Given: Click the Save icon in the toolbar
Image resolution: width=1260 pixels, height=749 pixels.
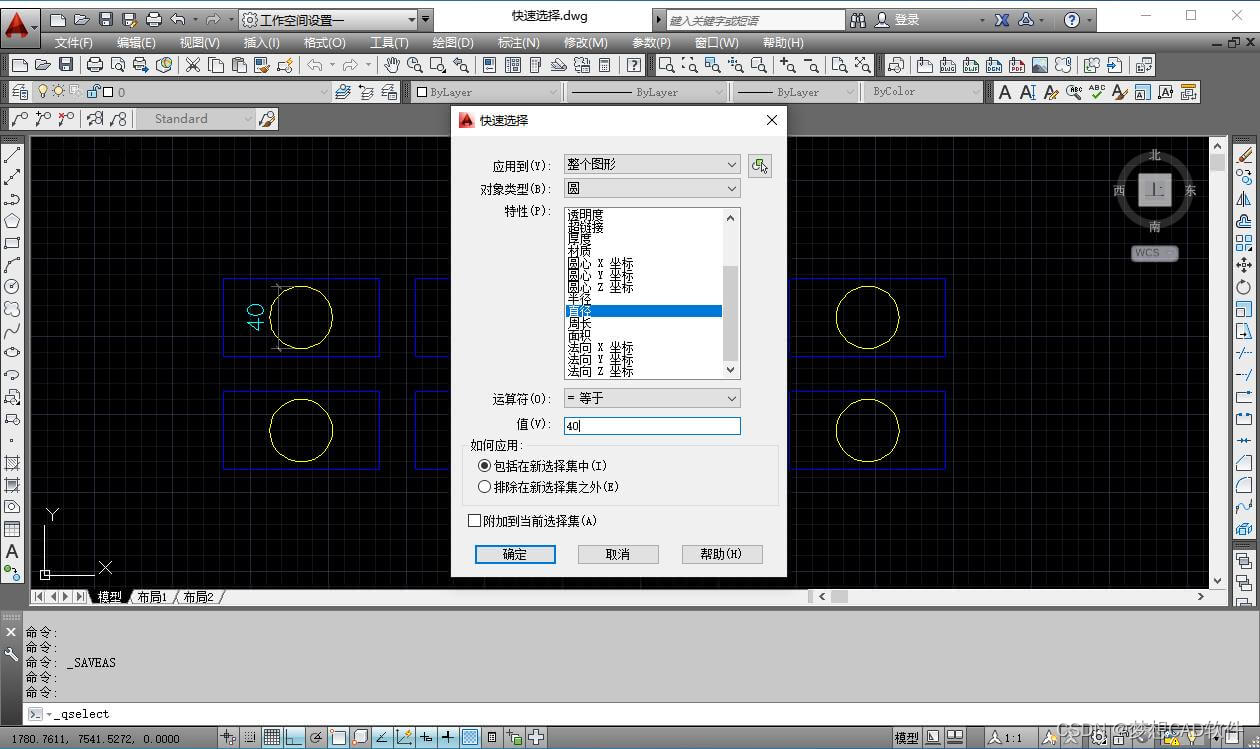Looking at the screenshot, I should (x=65, y=64).
